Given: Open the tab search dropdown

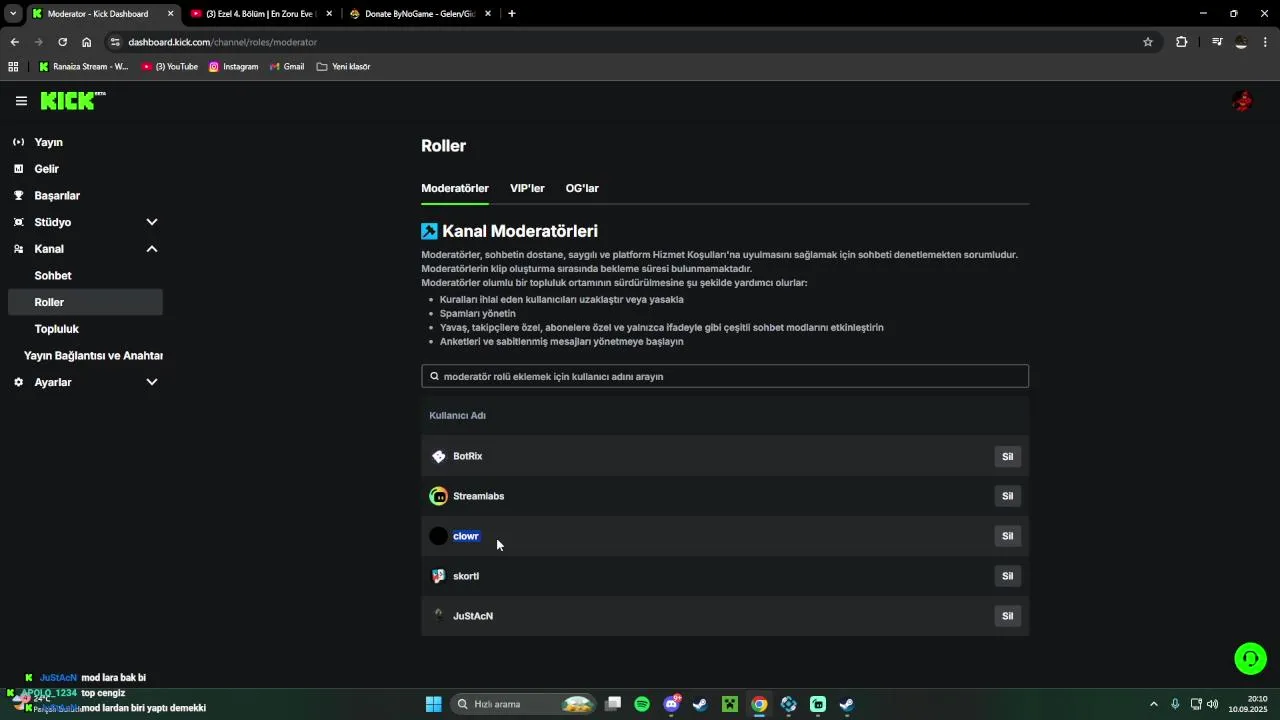Looking at the screenshot, I should [13, 14].
